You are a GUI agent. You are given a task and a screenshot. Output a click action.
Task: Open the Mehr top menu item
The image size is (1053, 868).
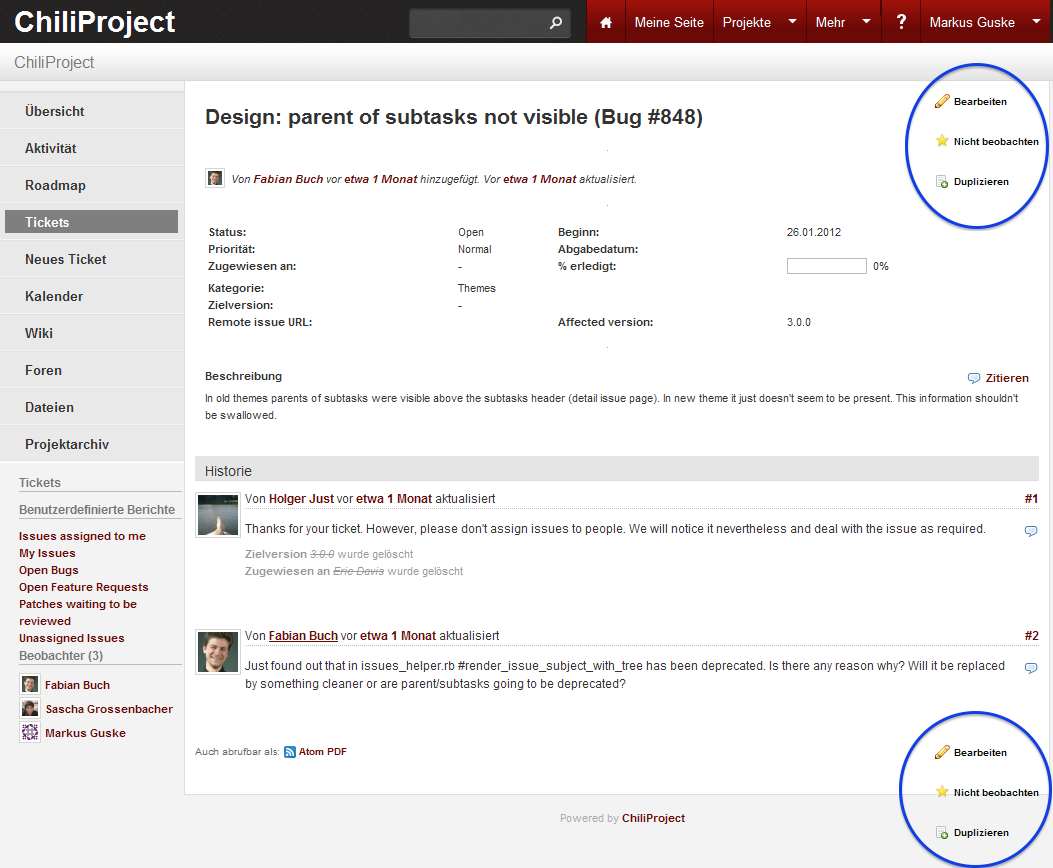point(830,22)
